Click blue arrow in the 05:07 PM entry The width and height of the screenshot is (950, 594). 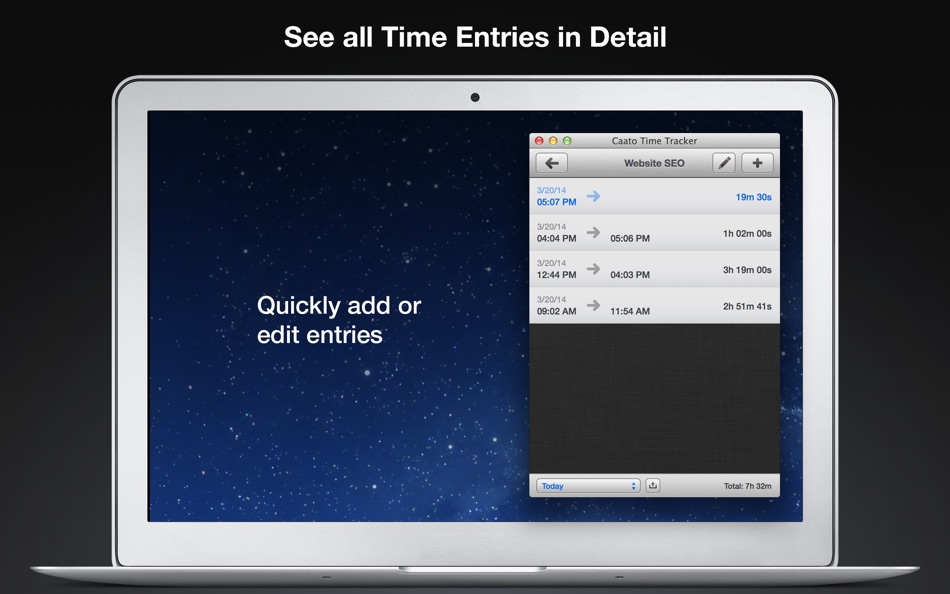click(x=593, y=196)
